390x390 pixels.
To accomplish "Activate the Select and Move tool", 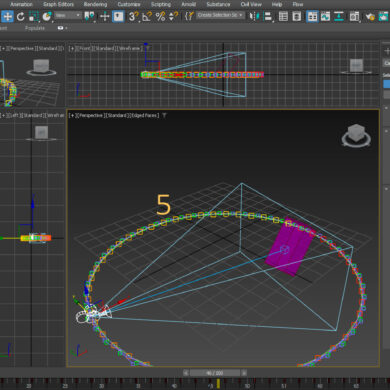I will [7, 16].
